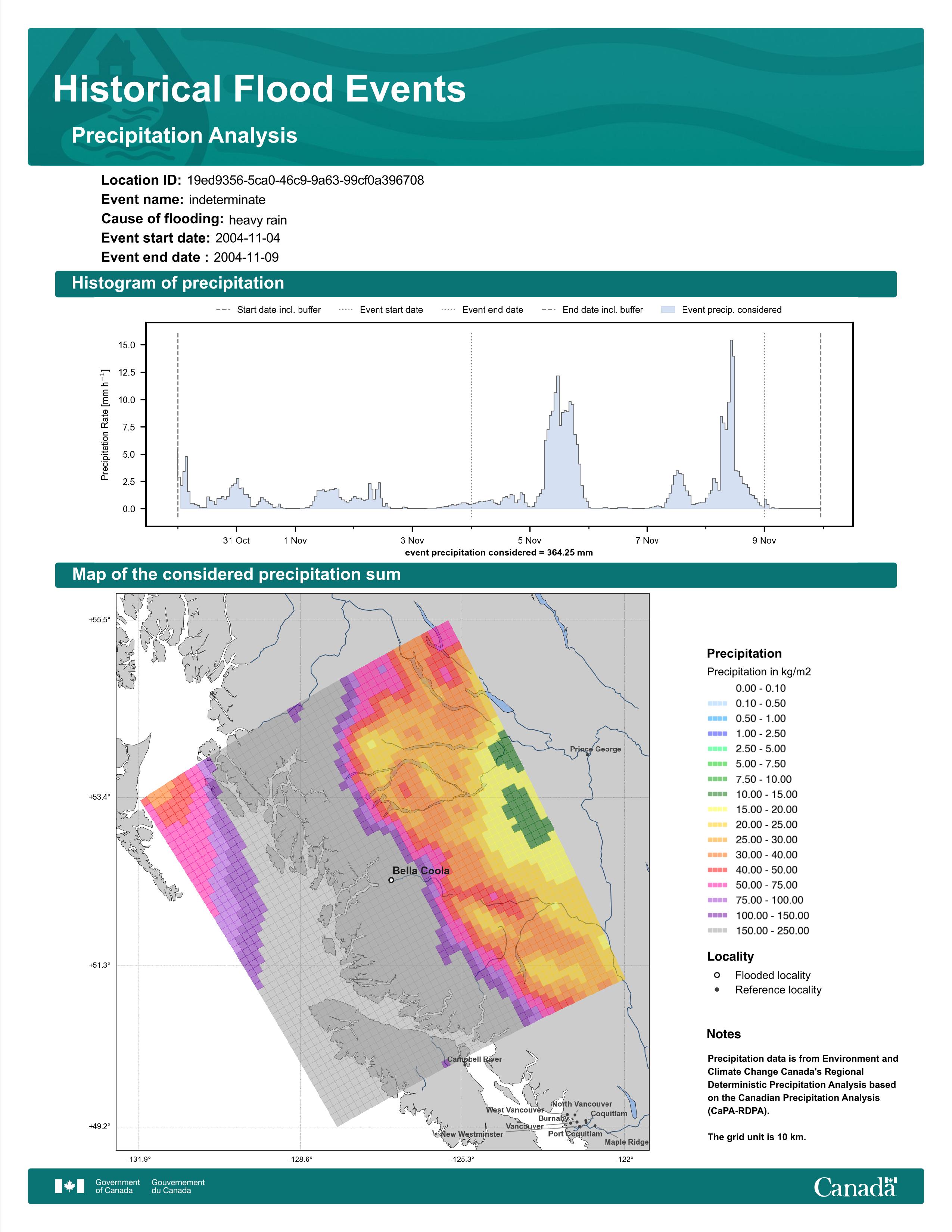This screenshot has width=952, height=1232.
Task: Select the 30.00 - 40.00 legend swatch
Action: coord(718,855)
